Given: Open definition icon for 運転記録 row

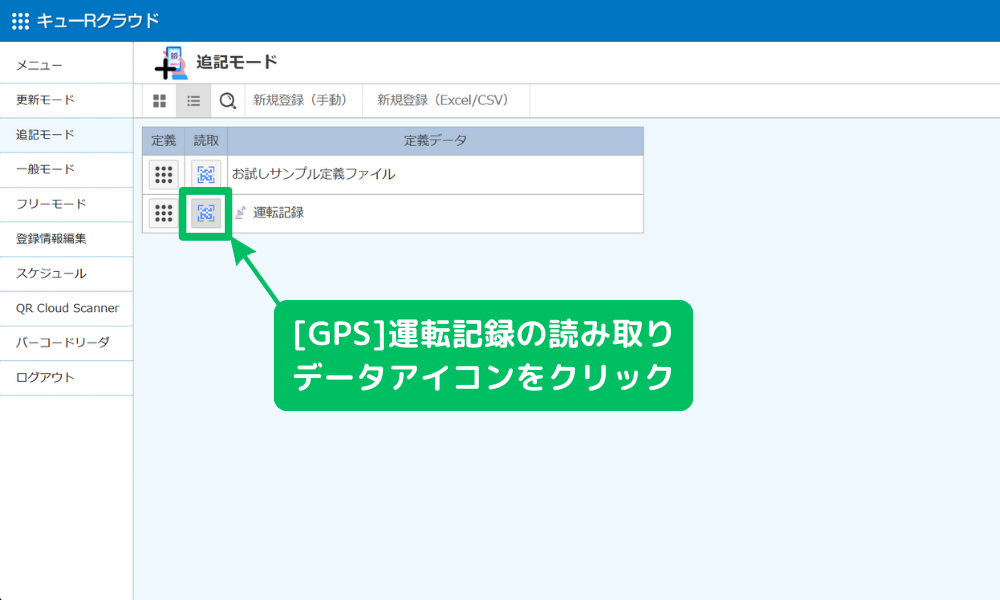Looking at the screenshot, I should [x=164, y=213].
